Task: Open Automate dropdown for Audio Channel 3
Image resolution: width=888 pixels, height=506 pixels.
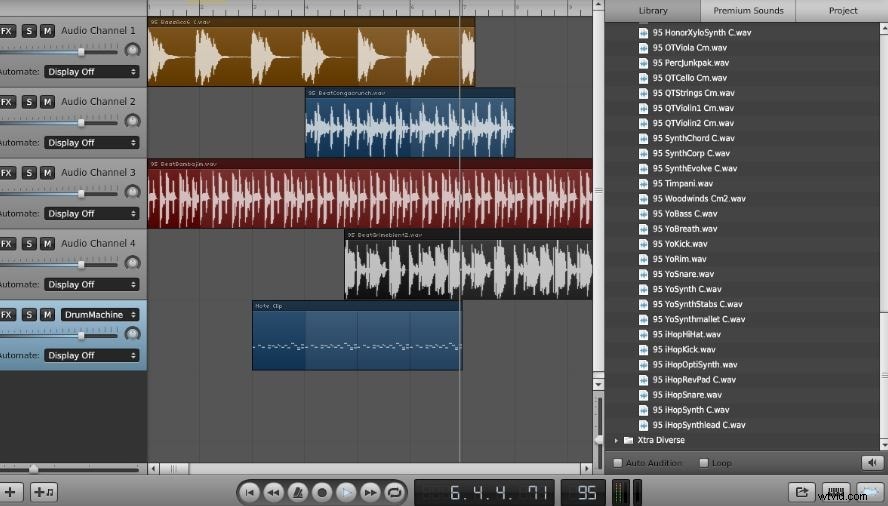Action: [x=91, y=214]
